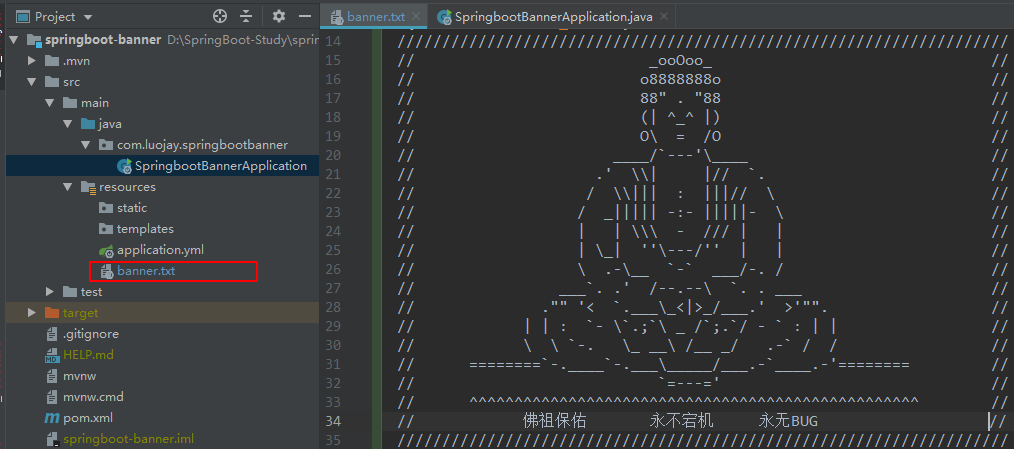Click the collapse all icon in Project panel
The height and width of the screenshot is (449, 1014).
pos(246,17)
